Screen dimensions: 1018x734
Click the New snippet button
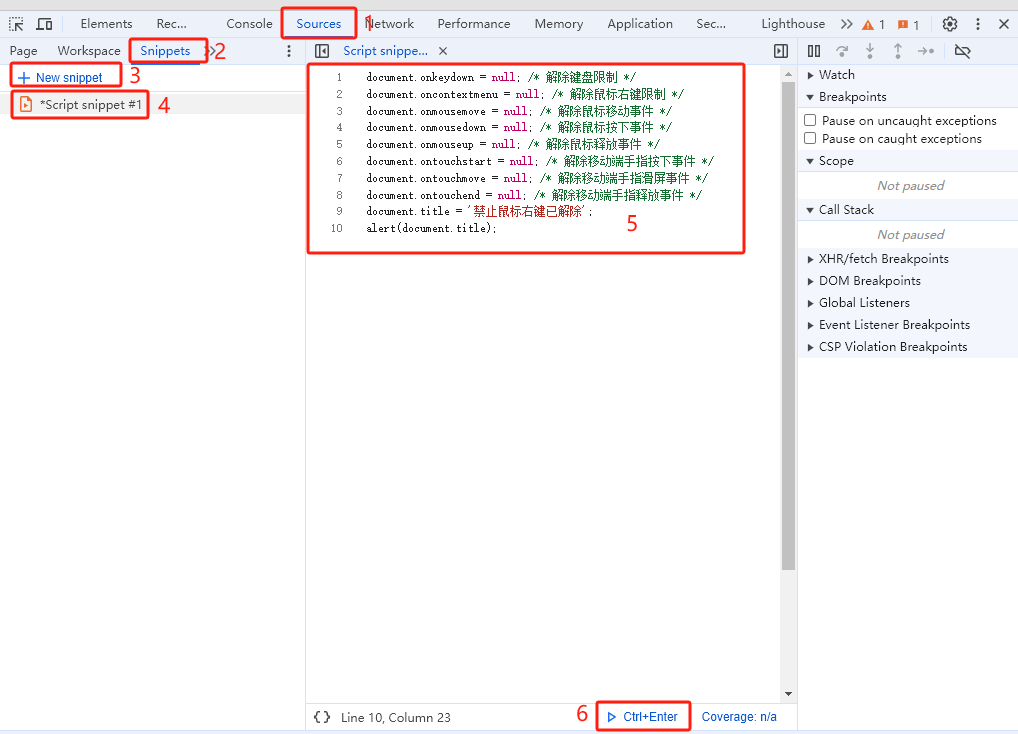pos(60,77)
